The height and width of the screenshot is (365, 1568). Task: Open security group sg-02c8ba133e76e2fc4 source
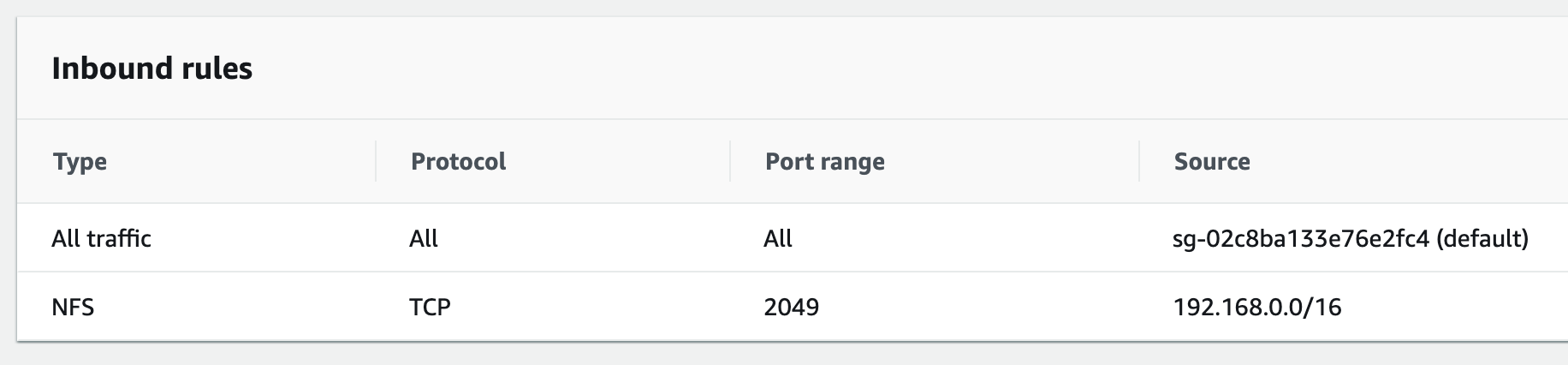pos(1301,238)
